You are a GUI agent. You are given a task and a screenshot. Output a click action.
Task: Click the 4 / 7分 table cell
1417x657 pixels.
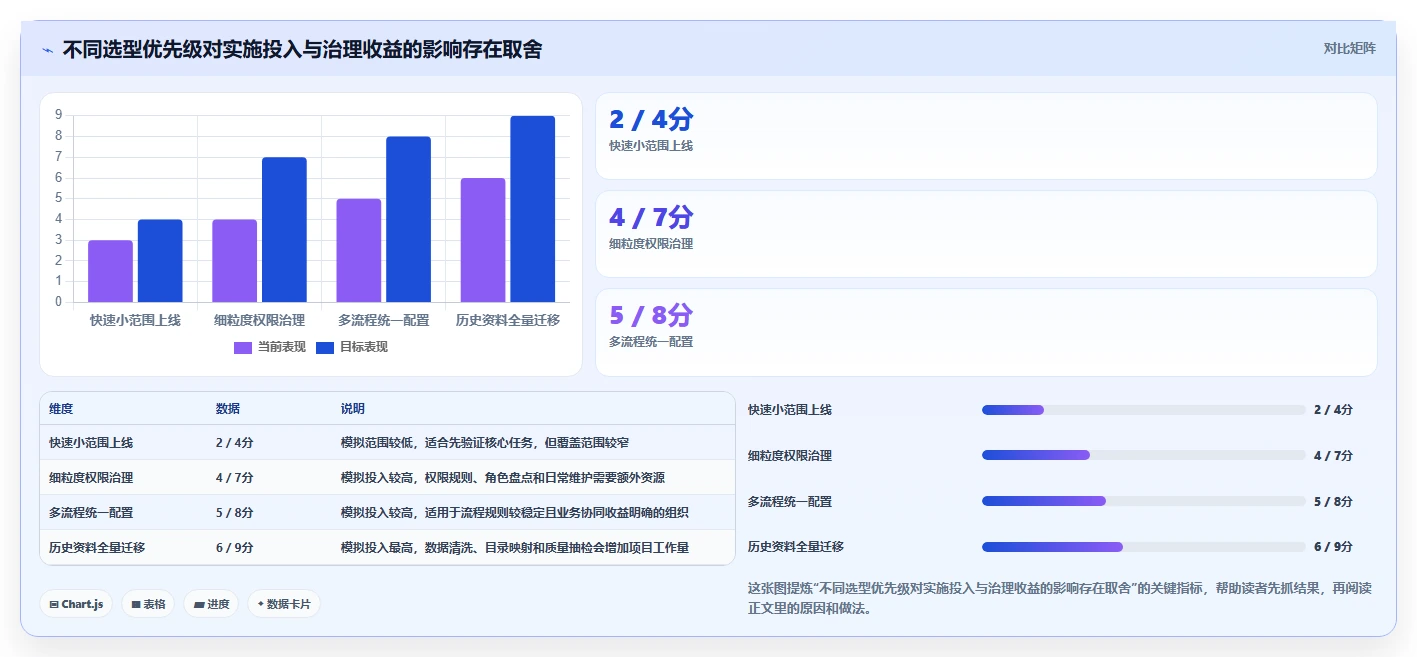click(234, 477)
